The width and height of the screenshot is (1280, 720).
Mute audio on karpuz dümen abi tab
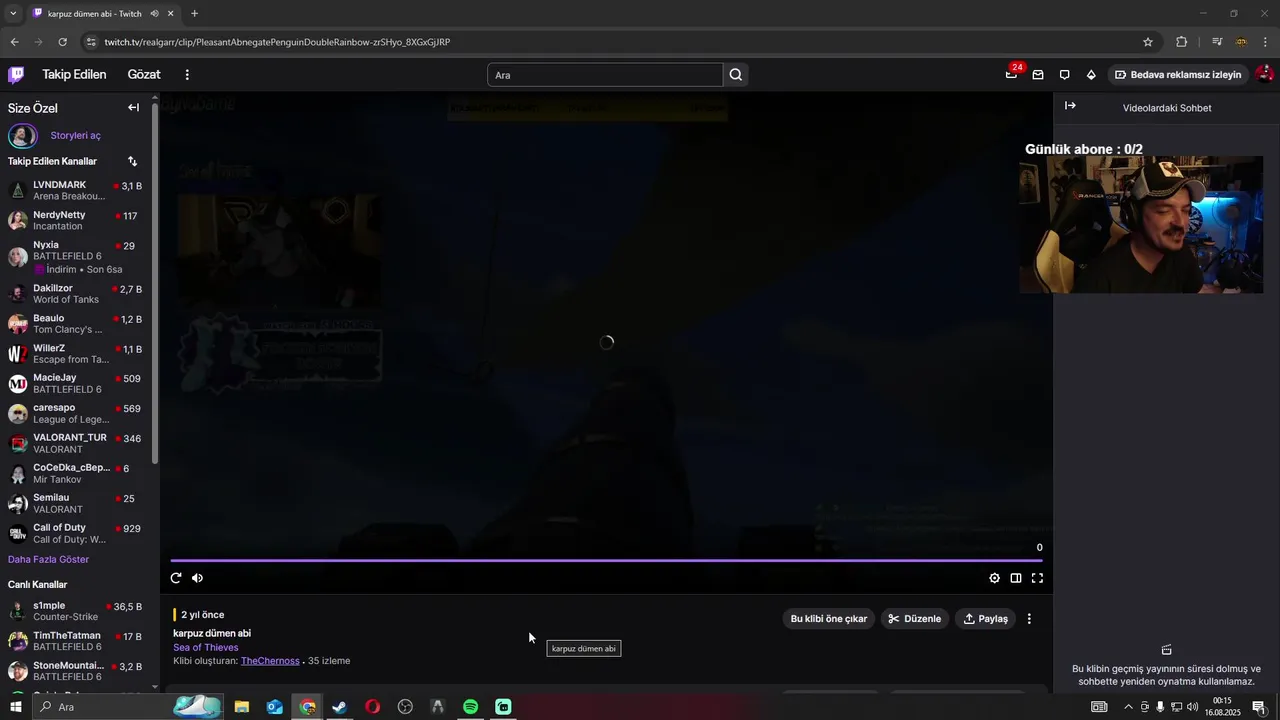(155, 13)
